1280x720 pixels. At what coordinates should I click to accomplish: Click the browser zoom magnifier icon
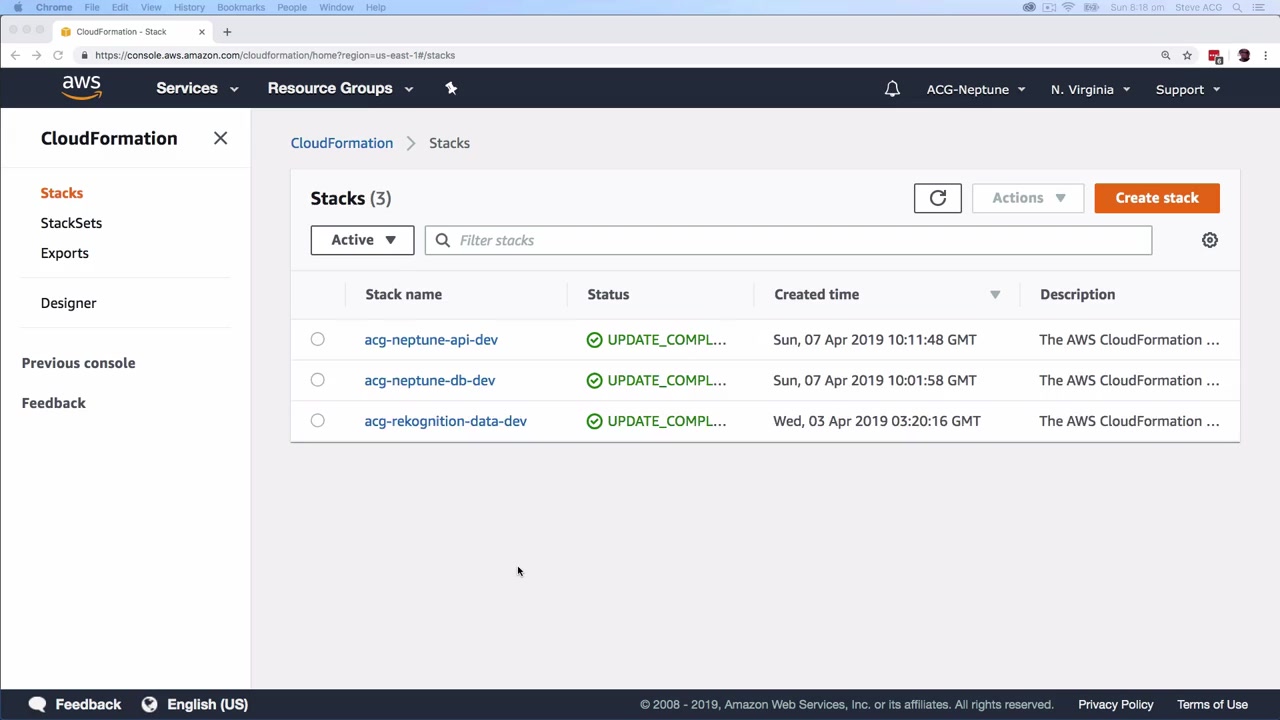[x=1165, y=55]
